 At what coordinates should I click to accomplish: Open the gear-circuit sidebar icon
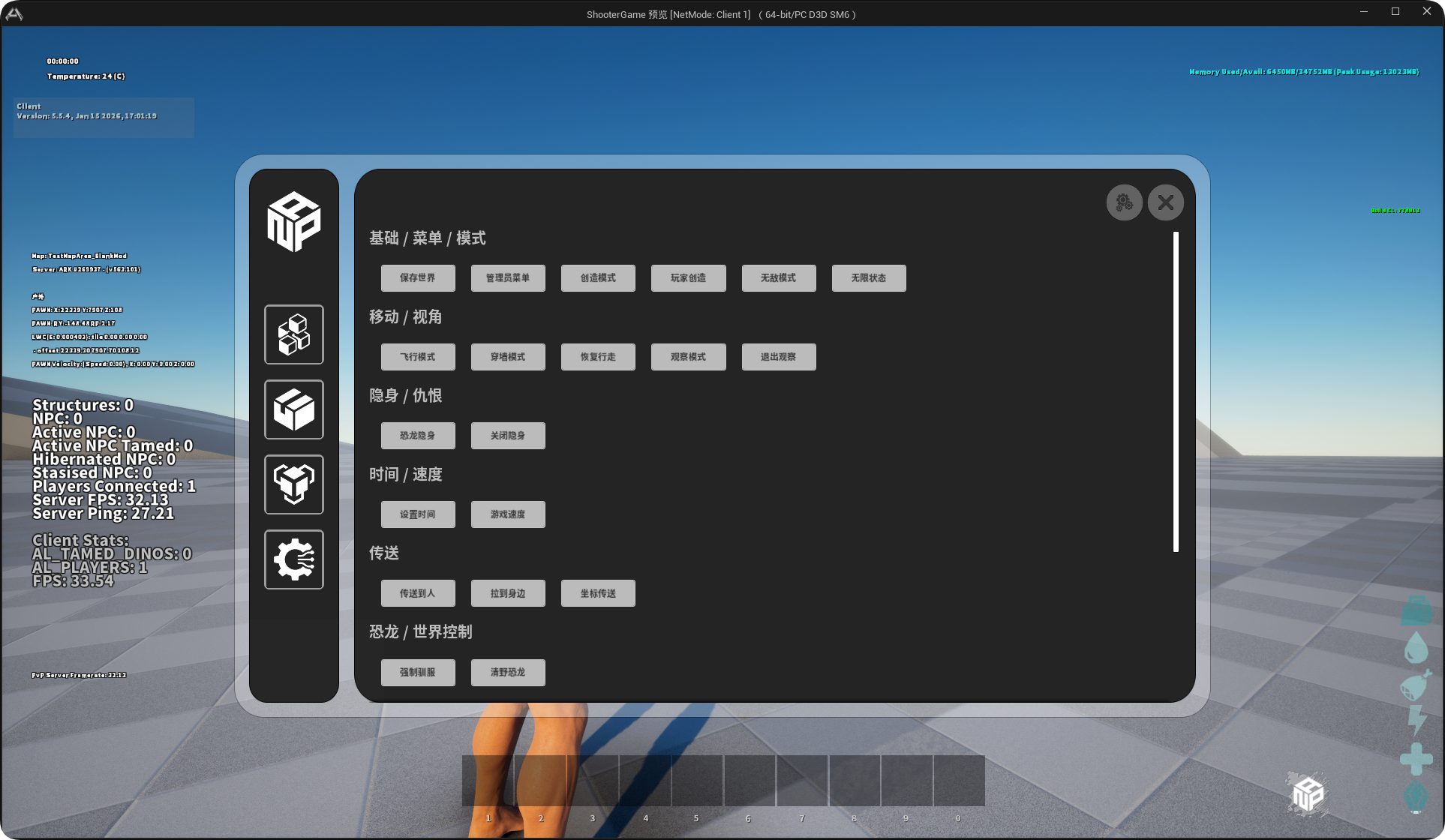point(294,559)
